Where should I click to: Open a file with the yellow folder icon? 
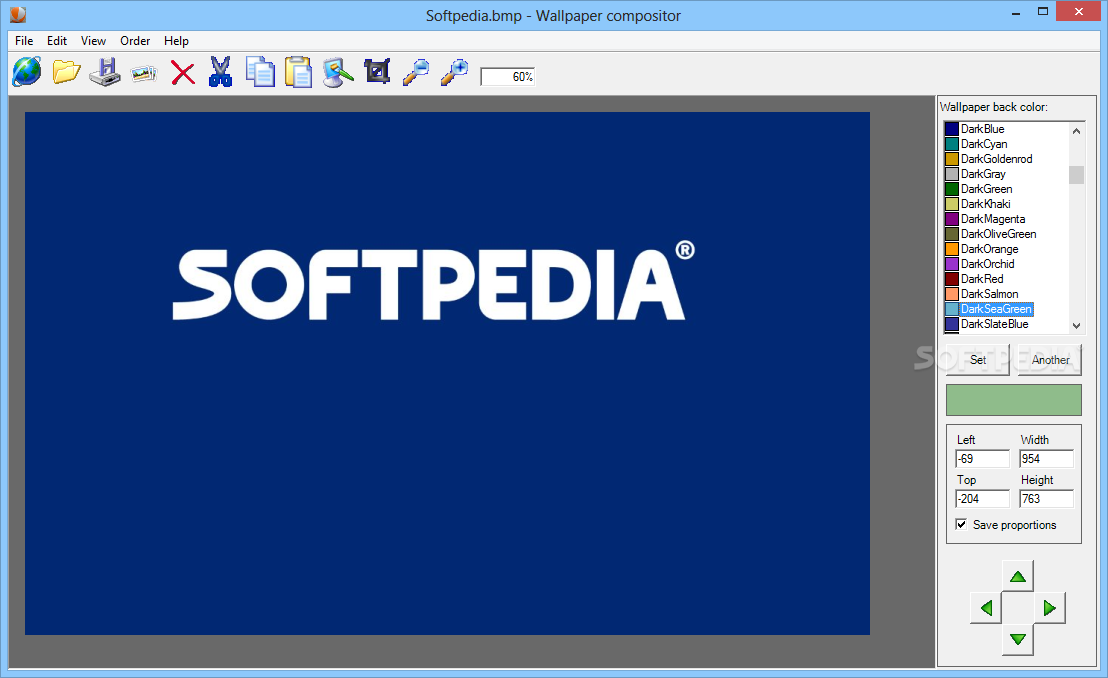[66, 72]
